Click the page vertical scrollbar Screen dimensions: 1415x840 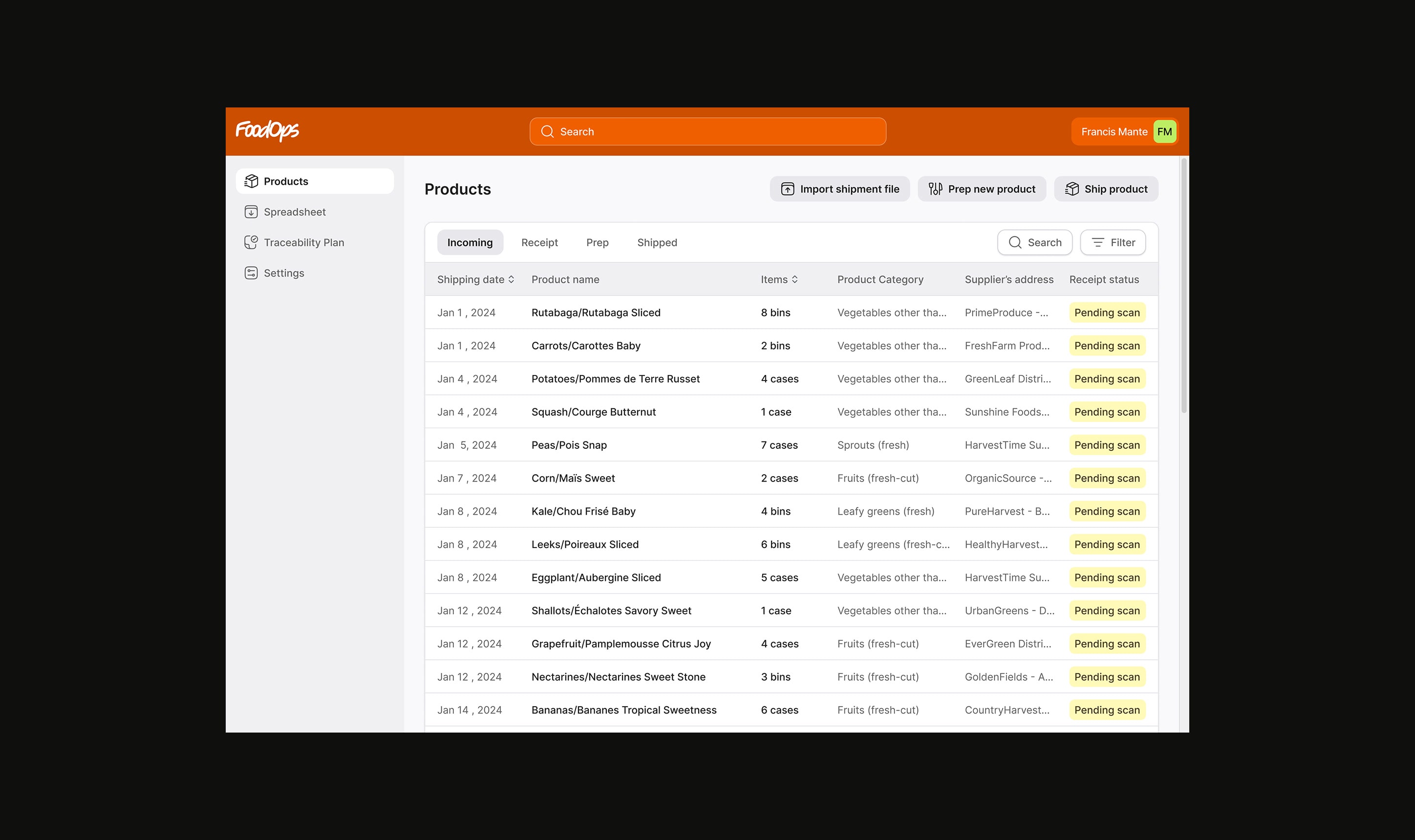1184,286
